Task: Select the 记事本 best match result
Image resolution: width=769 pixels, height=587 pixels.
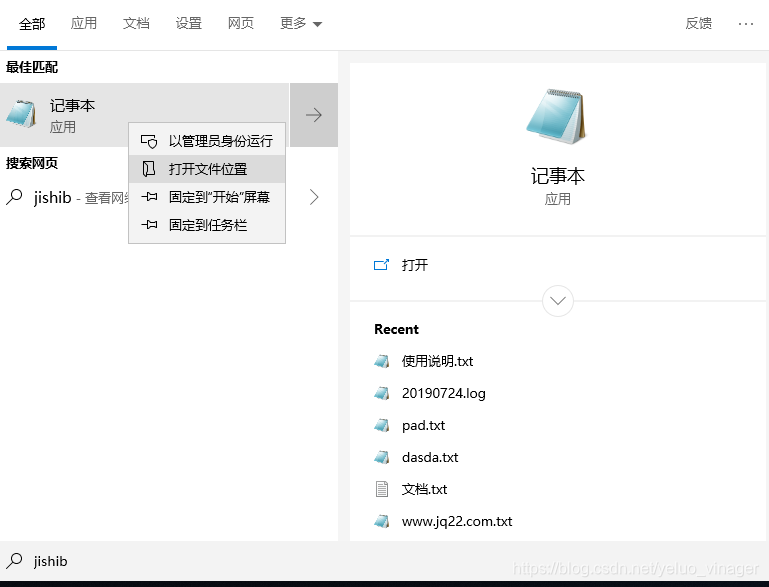Action: (145, 115)
